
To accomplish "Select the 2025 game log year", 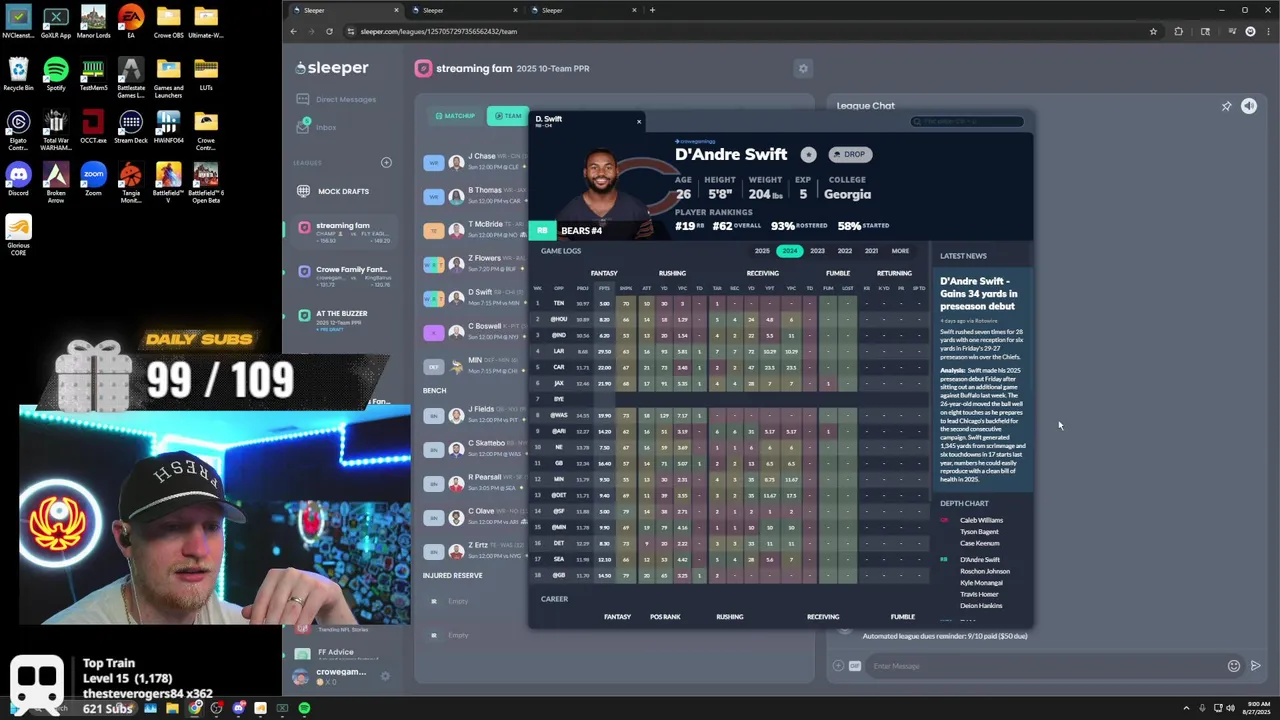I will click(x=762, y=251).
